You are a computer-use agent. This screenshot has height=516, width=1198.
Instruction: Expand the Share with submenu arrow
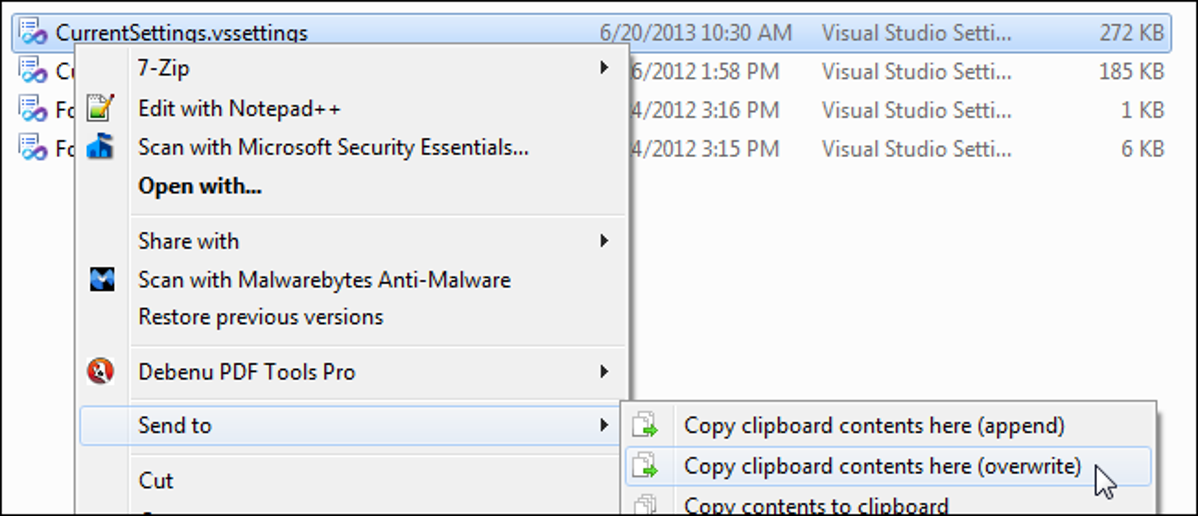click(604, 241)
